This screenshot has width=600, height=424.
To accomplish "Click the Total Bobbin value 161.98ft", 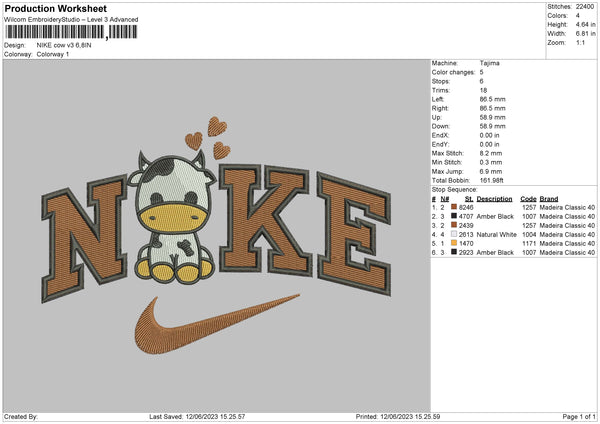I will (492, 181).
